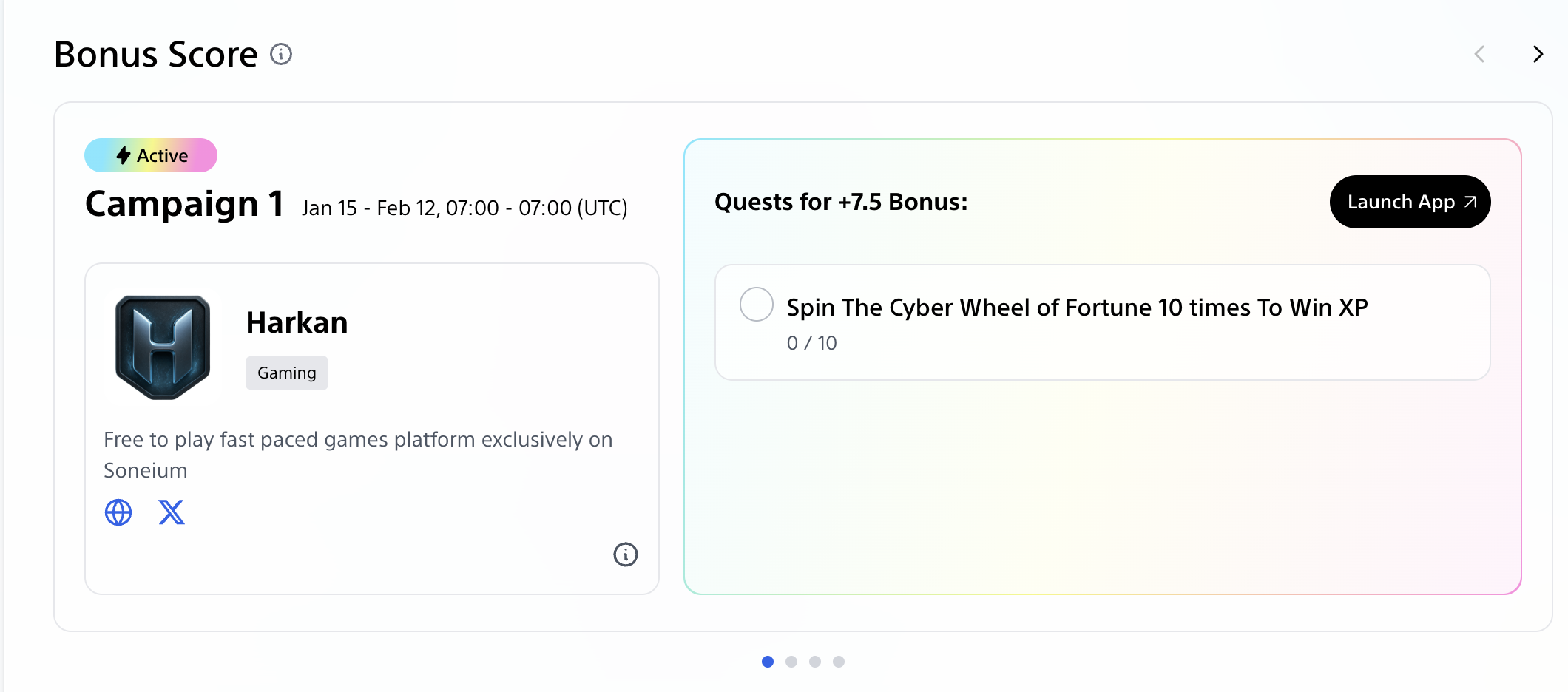The height and width of the screenshot is (692, 1568).
Task: Click the Campaign 1 heading
Action: tap(185, 204)
